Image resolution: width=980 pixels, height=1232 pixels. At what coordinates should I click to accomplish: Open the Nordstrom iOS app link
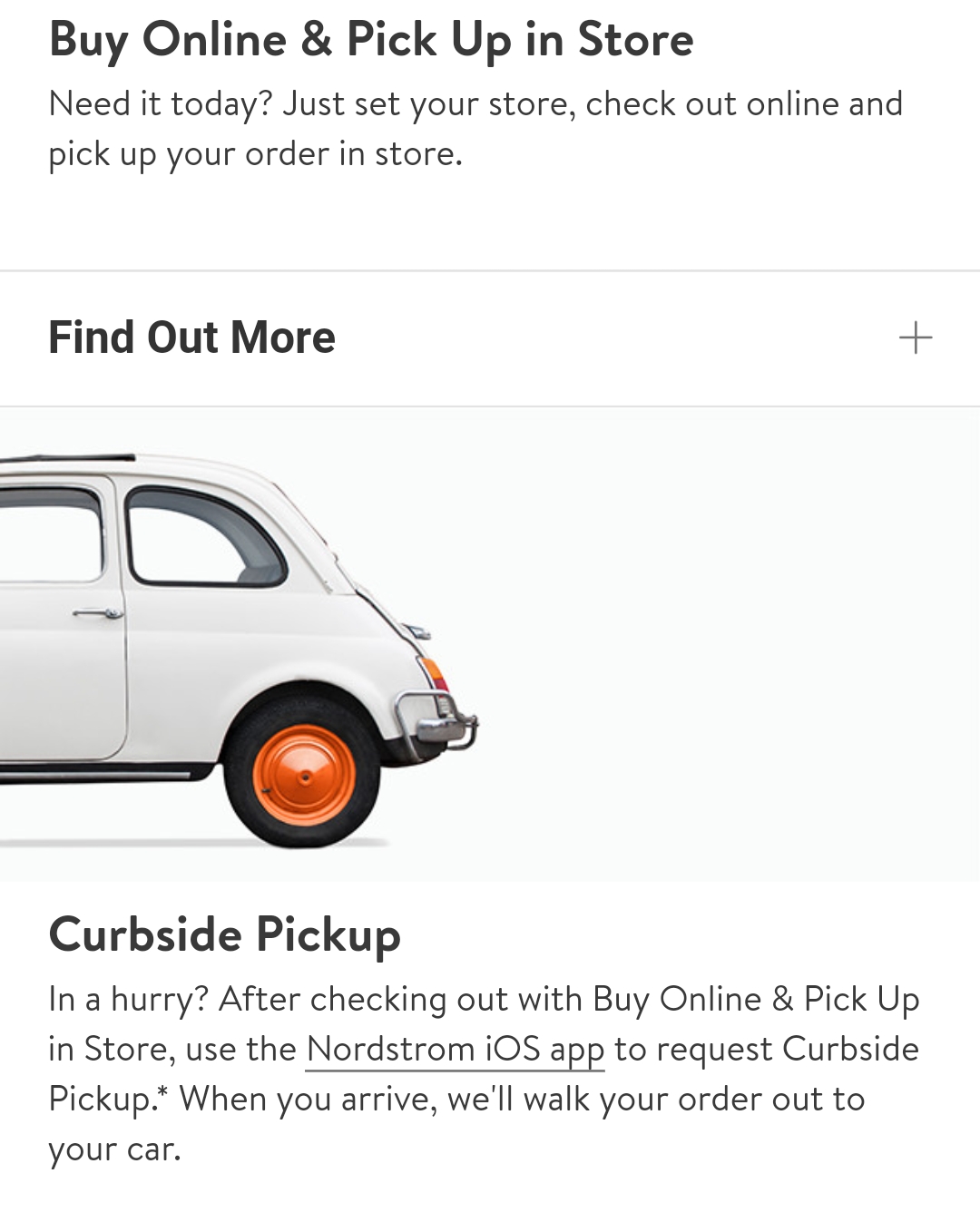(455, 1049)
